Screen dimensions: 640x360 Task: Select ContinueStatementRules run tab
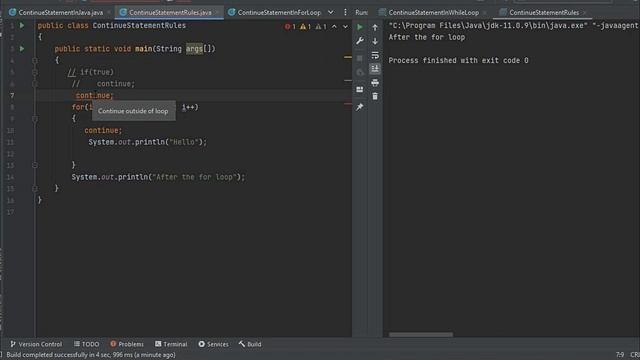point(544,13)
